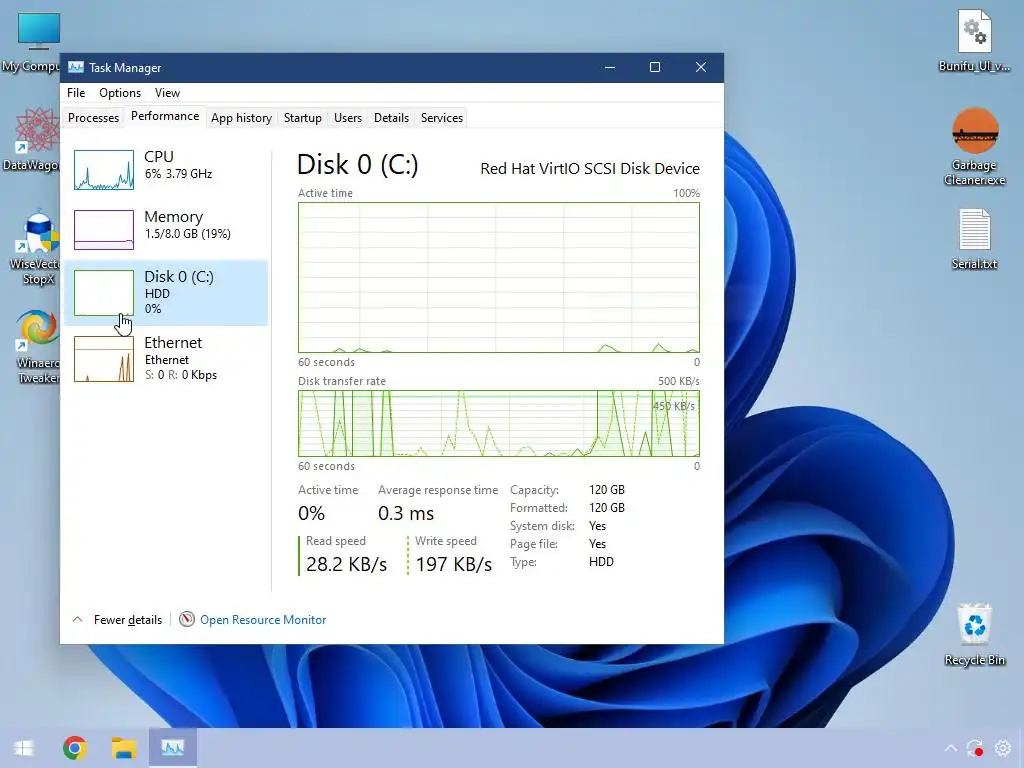
Task: Click the Write speed 197 KB/s value
Action: coord(454,564)
